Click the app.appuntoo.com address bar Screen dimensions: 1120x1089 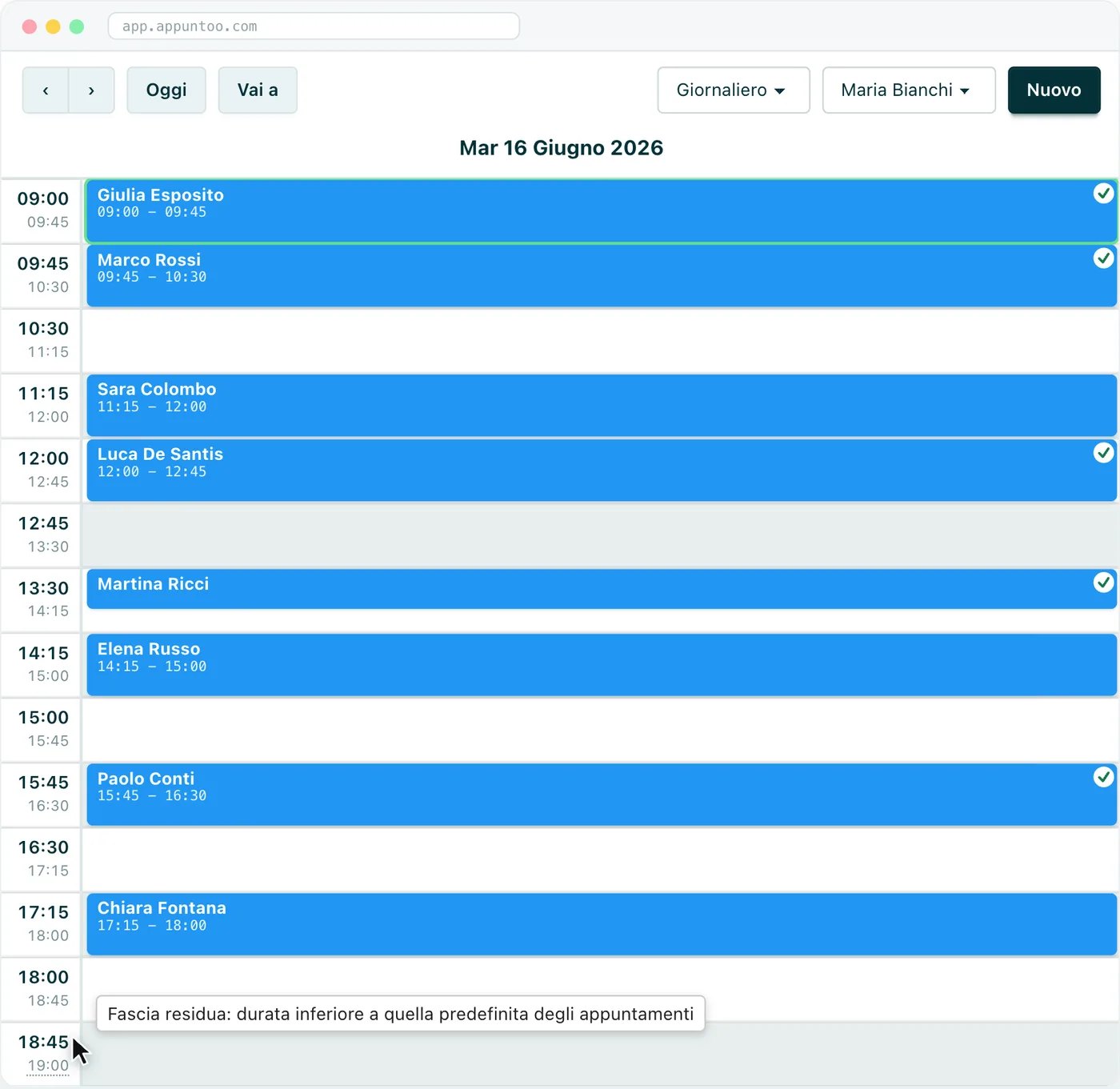pyautogui.click(x=314, y=26)
